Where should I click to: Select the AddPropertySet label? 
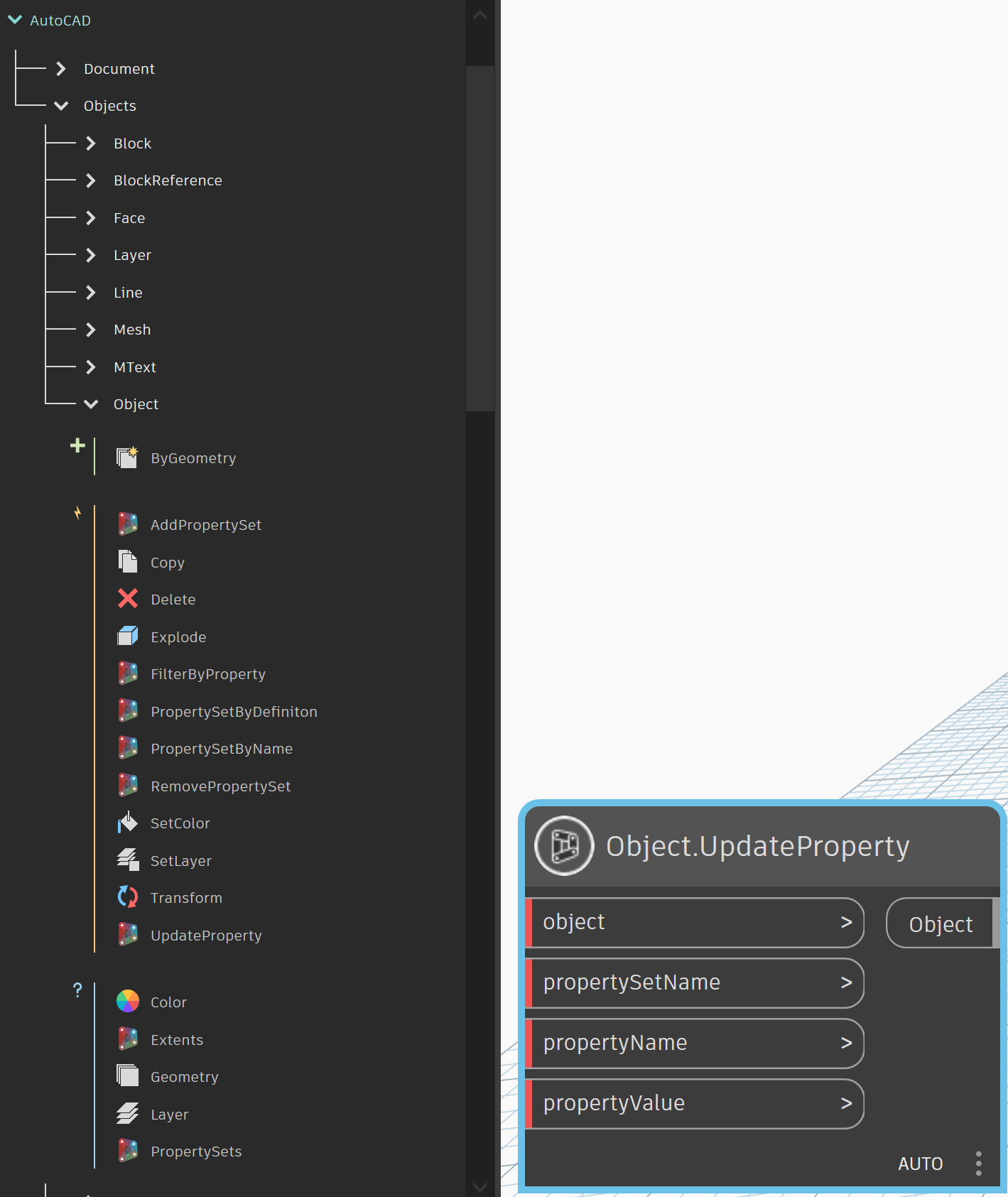click(x=206, y=525)
